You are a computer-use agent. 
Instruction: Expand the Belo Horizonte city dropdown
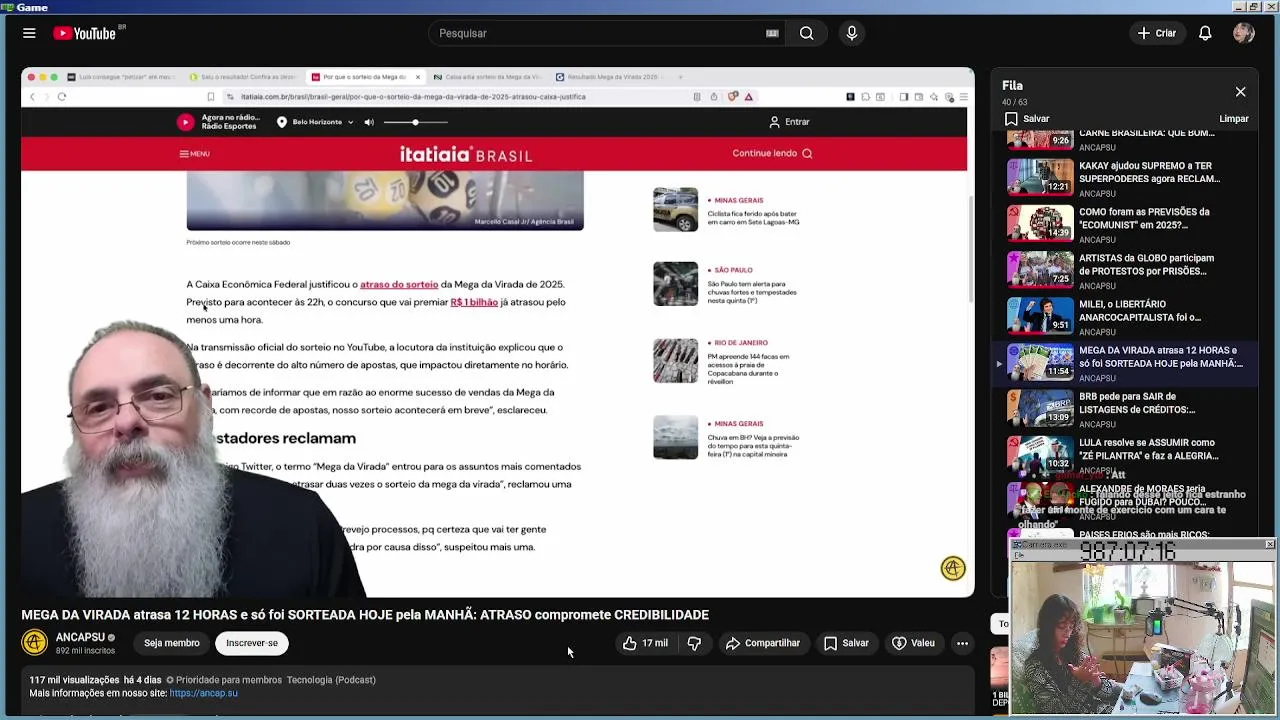[316, 122]
